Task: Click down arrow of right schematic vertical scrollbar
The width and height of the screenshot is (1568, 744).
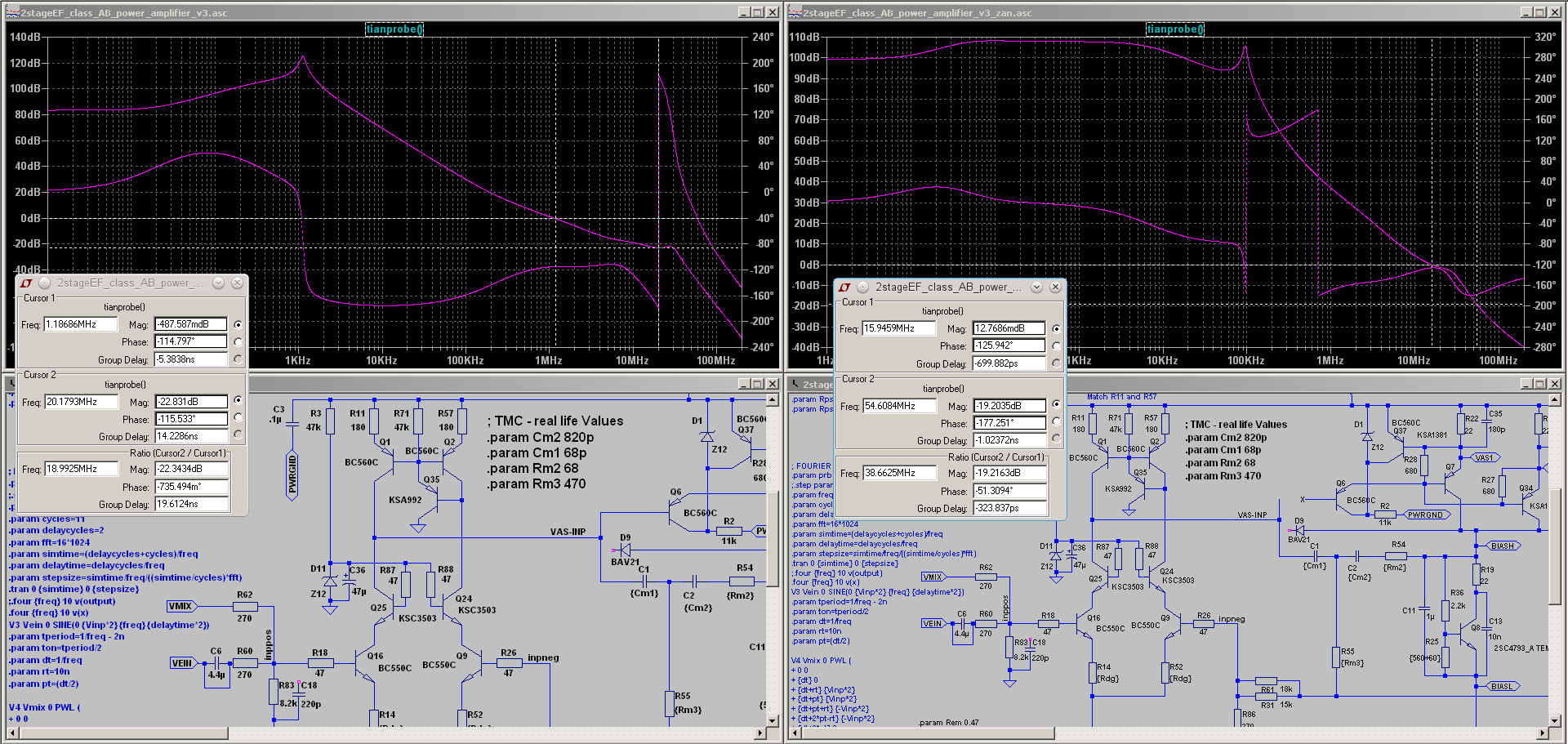Action: (x=1555, y=720)
